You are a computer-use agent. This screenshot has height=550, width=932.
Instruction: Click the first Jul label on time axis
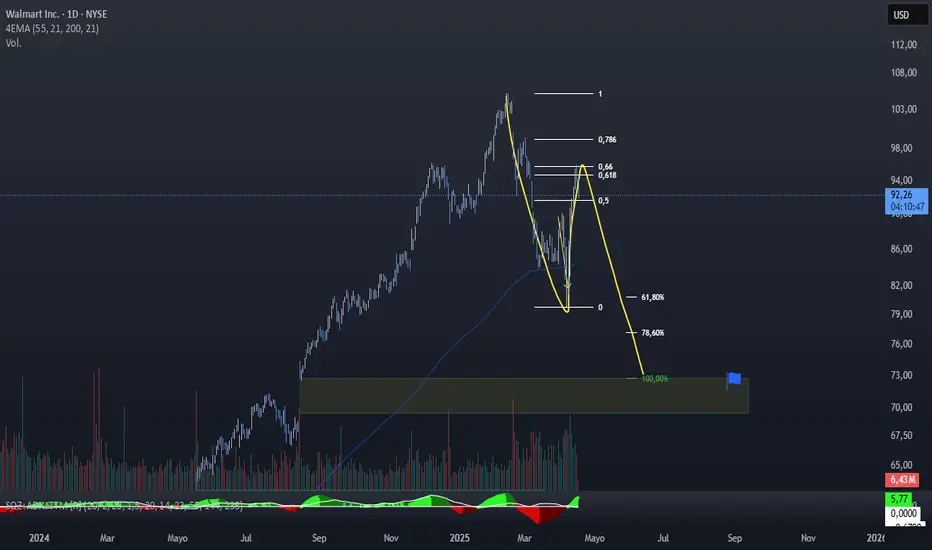coord(246,538)
